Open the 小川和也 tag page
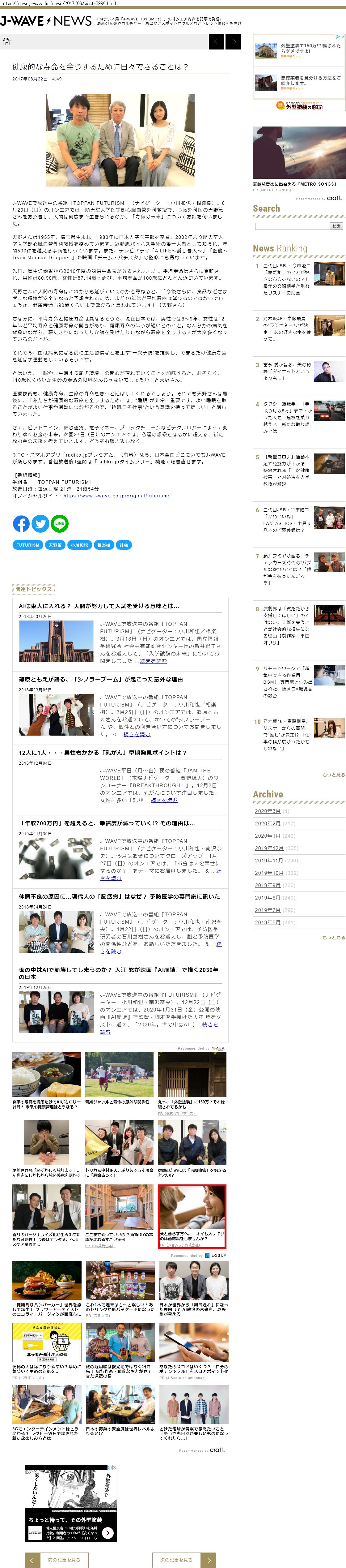Screen dimensions: 346x1568 pos(79,545)
